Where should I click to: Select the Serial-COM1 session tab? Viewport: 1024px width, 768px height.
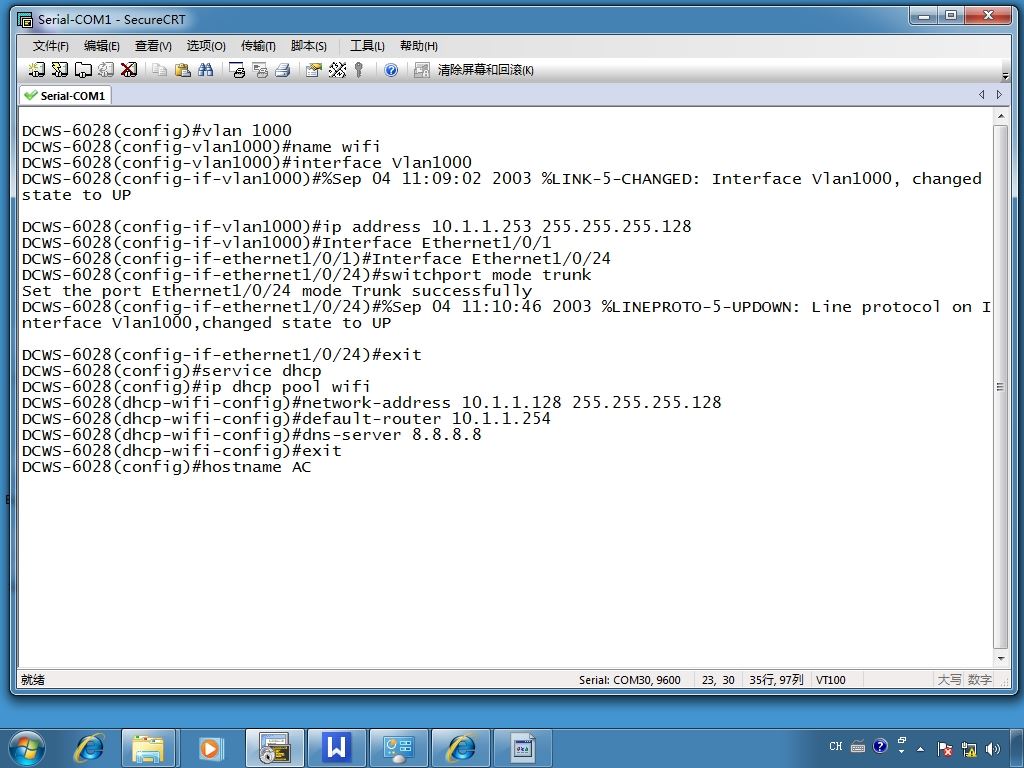point(65,95)
